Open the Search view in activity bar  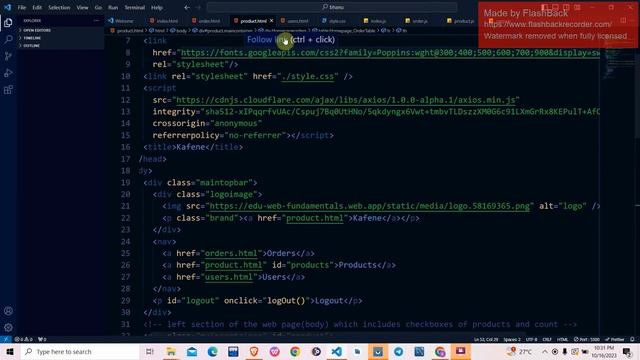[x=8, y=40]
